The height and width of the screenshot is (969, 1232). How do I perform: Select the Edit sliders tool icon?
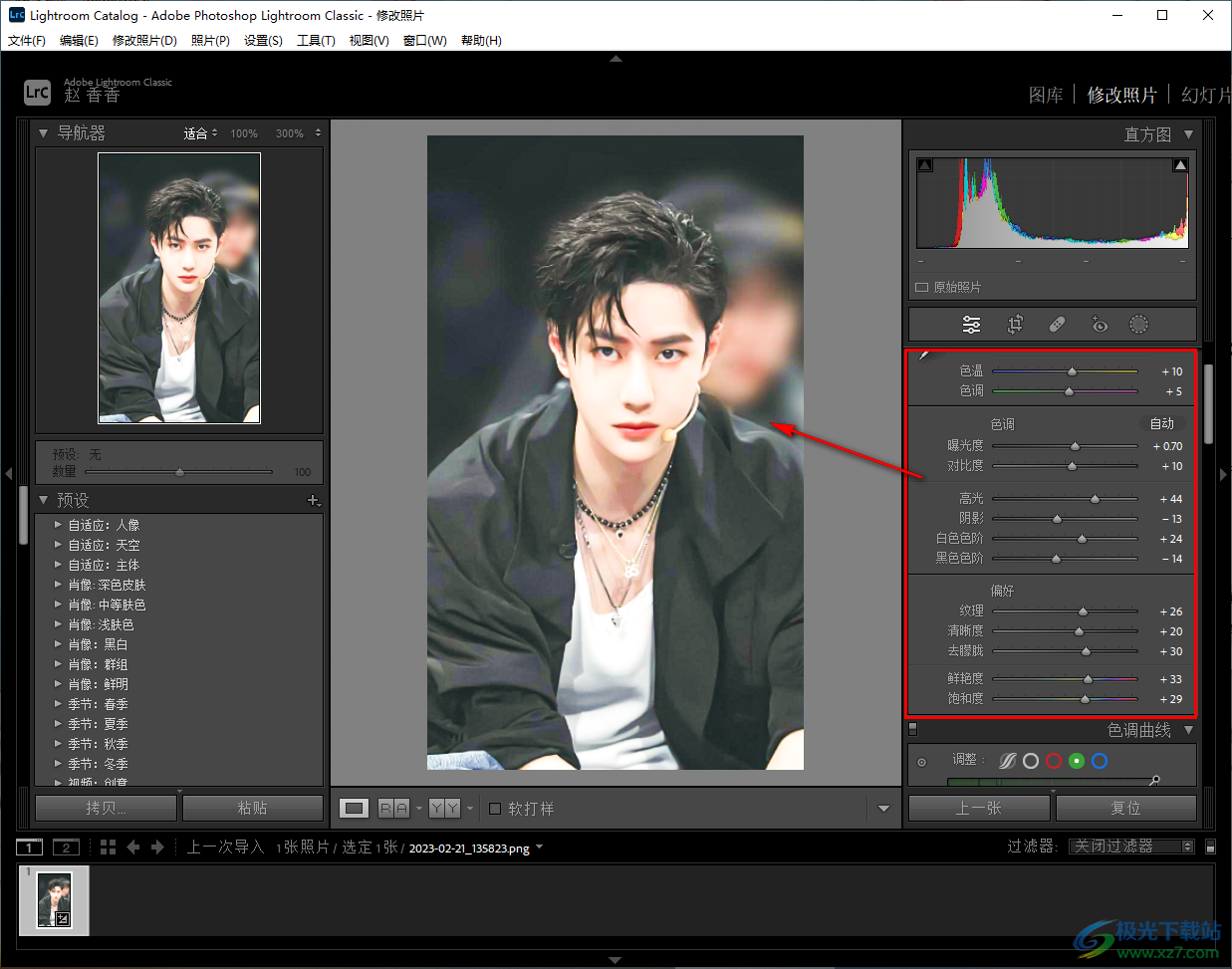(x=971, y=325)
